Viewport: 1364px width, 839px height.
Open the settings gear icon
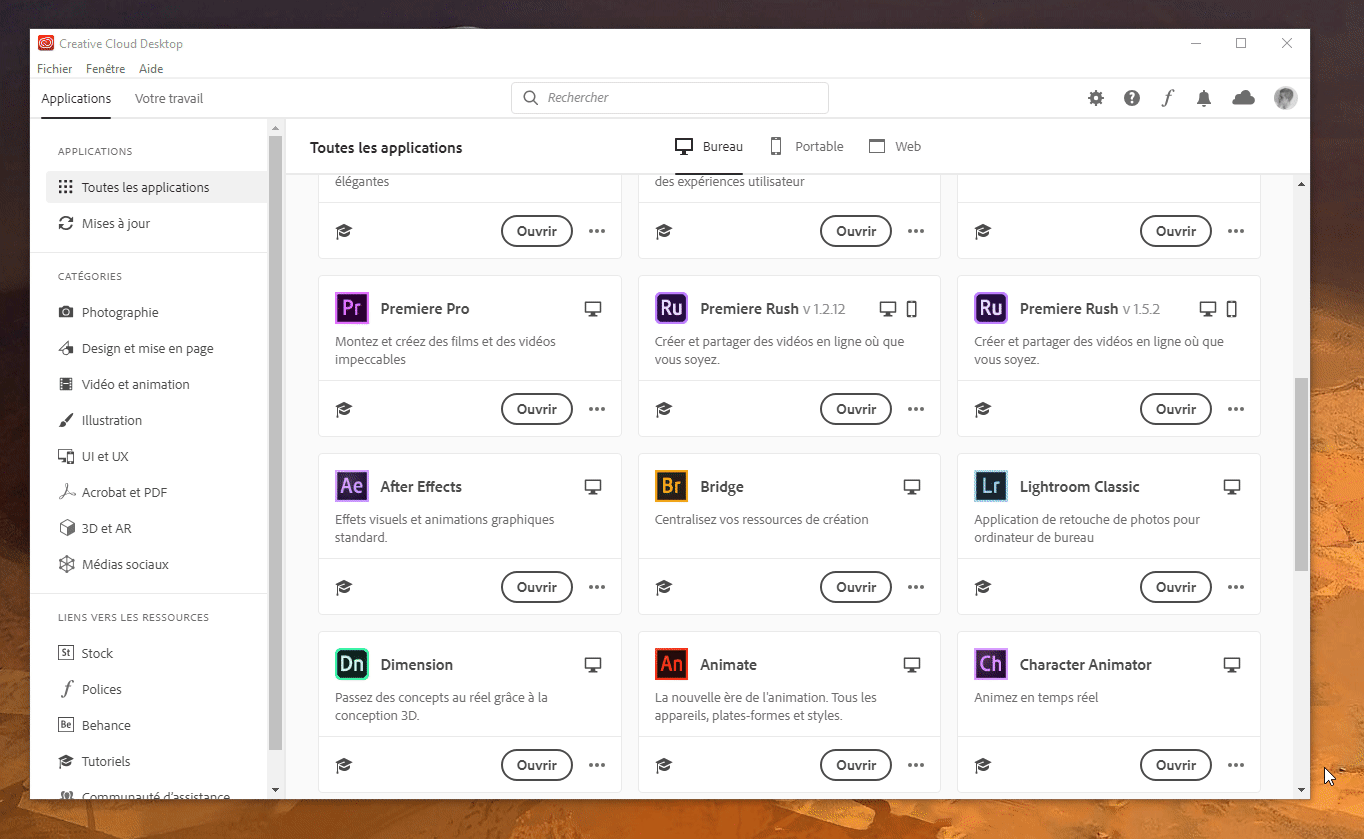pyautogui.click(x=1096, y=98)
